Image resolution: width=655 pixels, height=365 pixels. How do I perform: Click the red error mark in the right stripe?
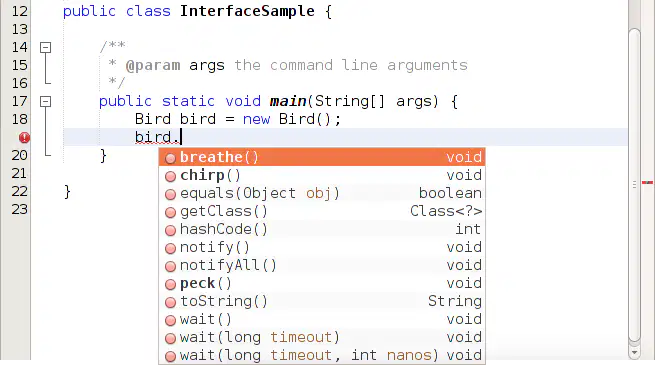point(647,182)
